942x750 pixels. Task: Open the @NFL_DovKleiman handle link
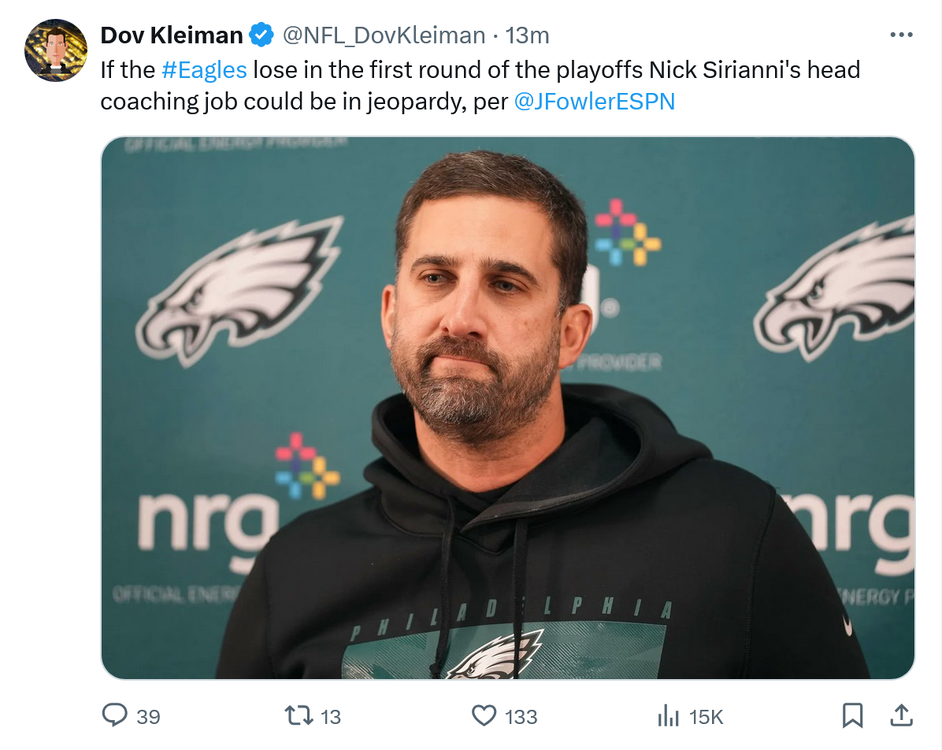coord(383,36)
